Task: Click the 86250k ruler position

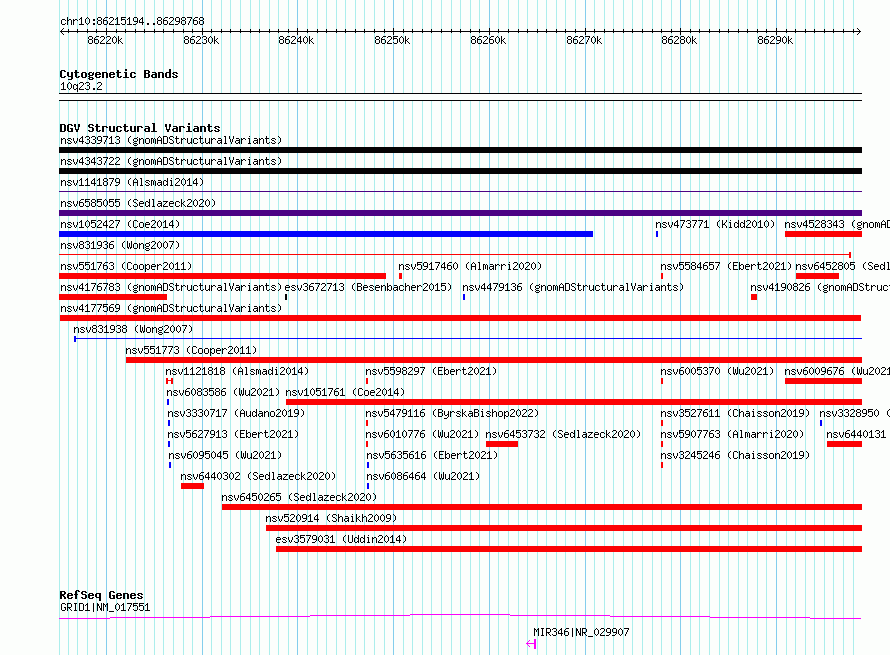Action: pyautogui.click(x=392, y=40)
